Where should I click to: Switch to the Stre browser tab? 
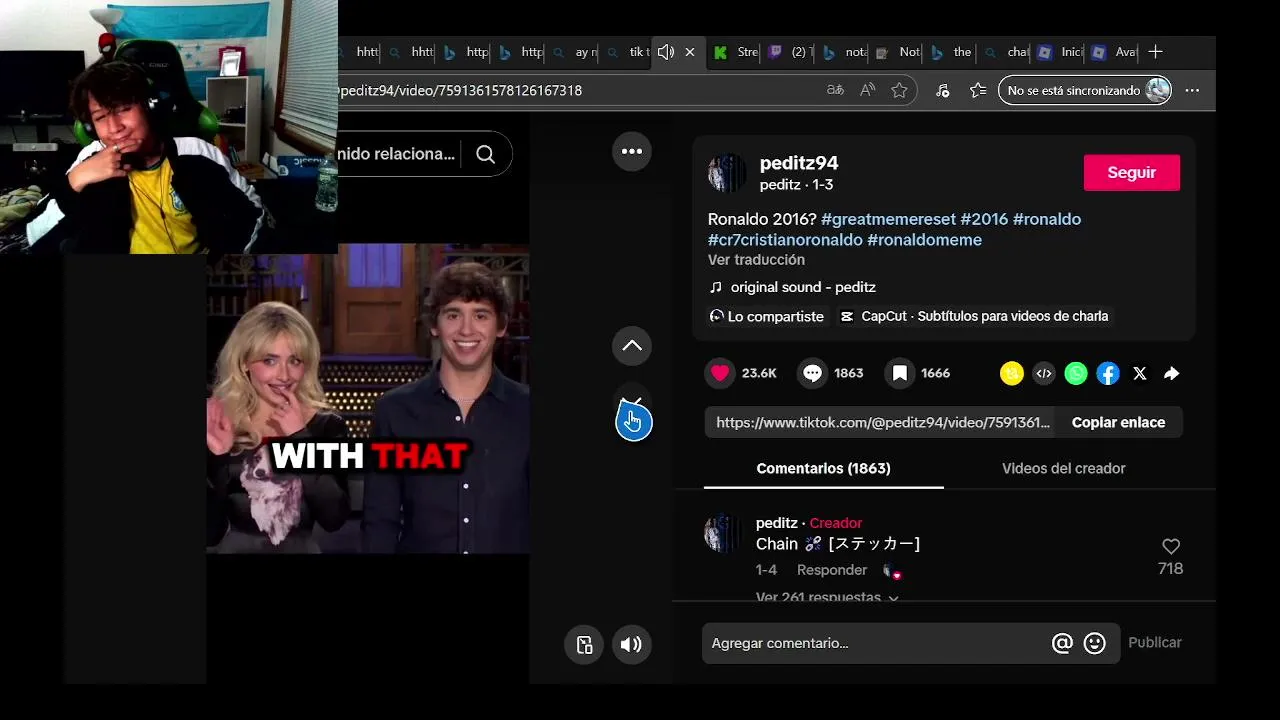click(x=737, y=52)
